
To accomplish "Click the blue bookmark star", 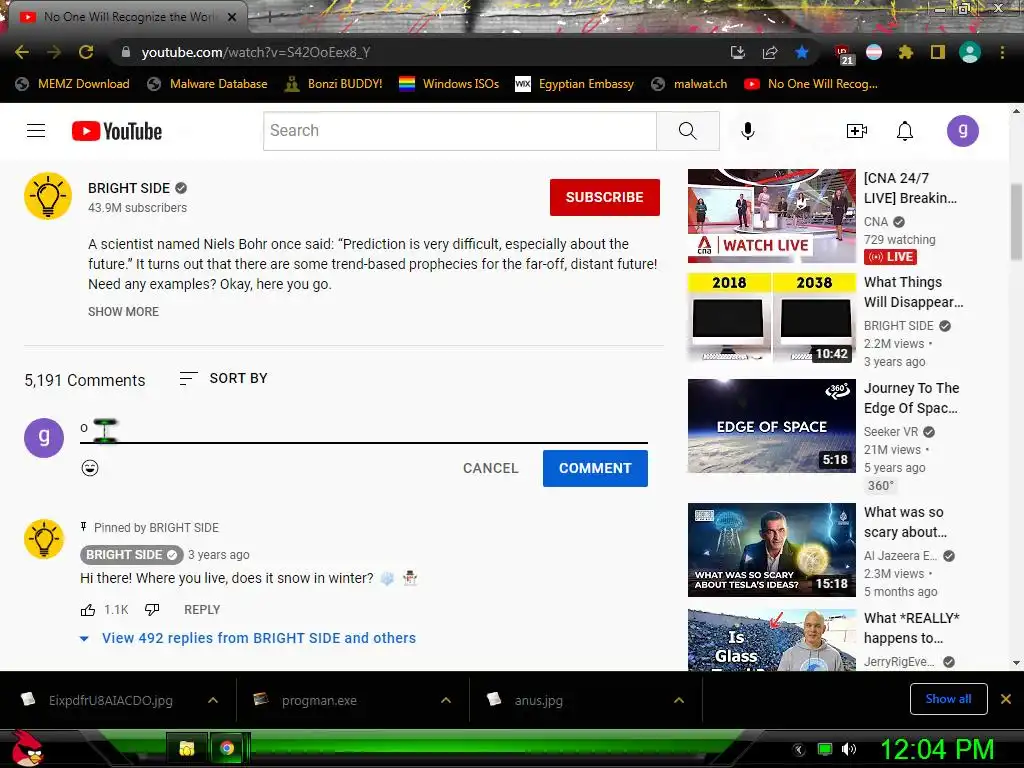I will 802,52.
